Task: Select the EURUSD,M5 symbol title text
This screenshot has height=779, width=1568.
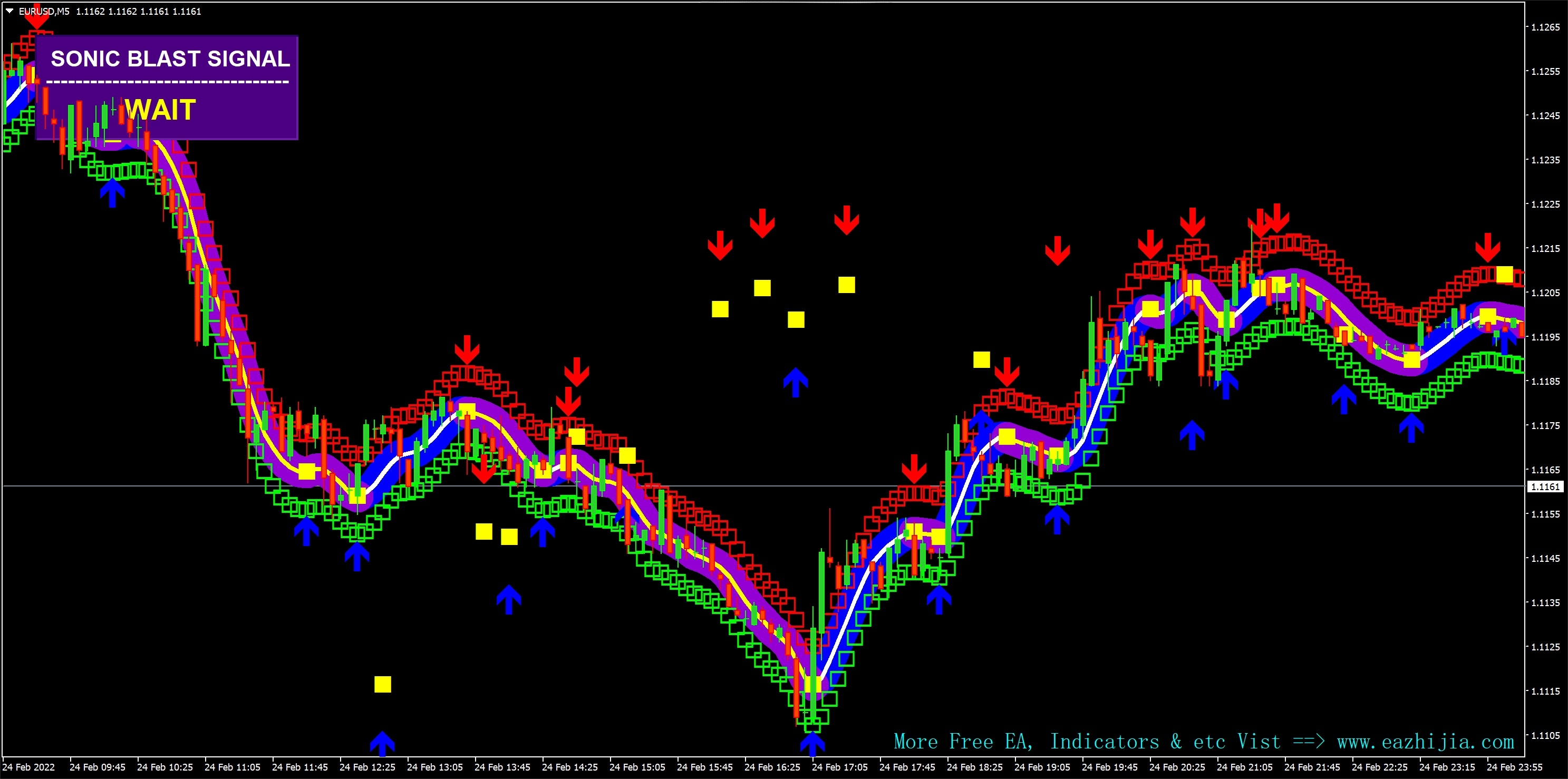Action: [x=44, y=11]
